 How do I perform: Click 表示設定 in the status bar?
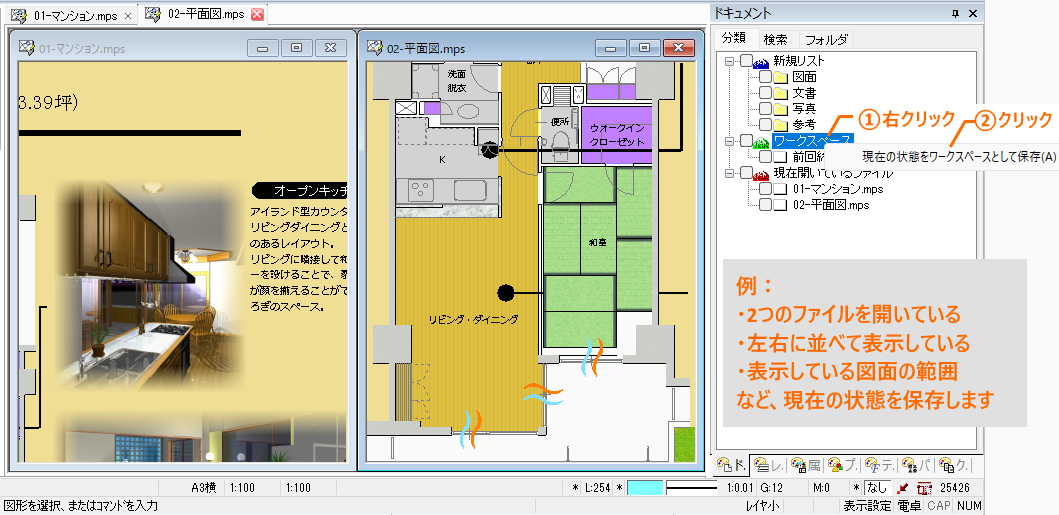pyautogui.click(x=866, y=506)
